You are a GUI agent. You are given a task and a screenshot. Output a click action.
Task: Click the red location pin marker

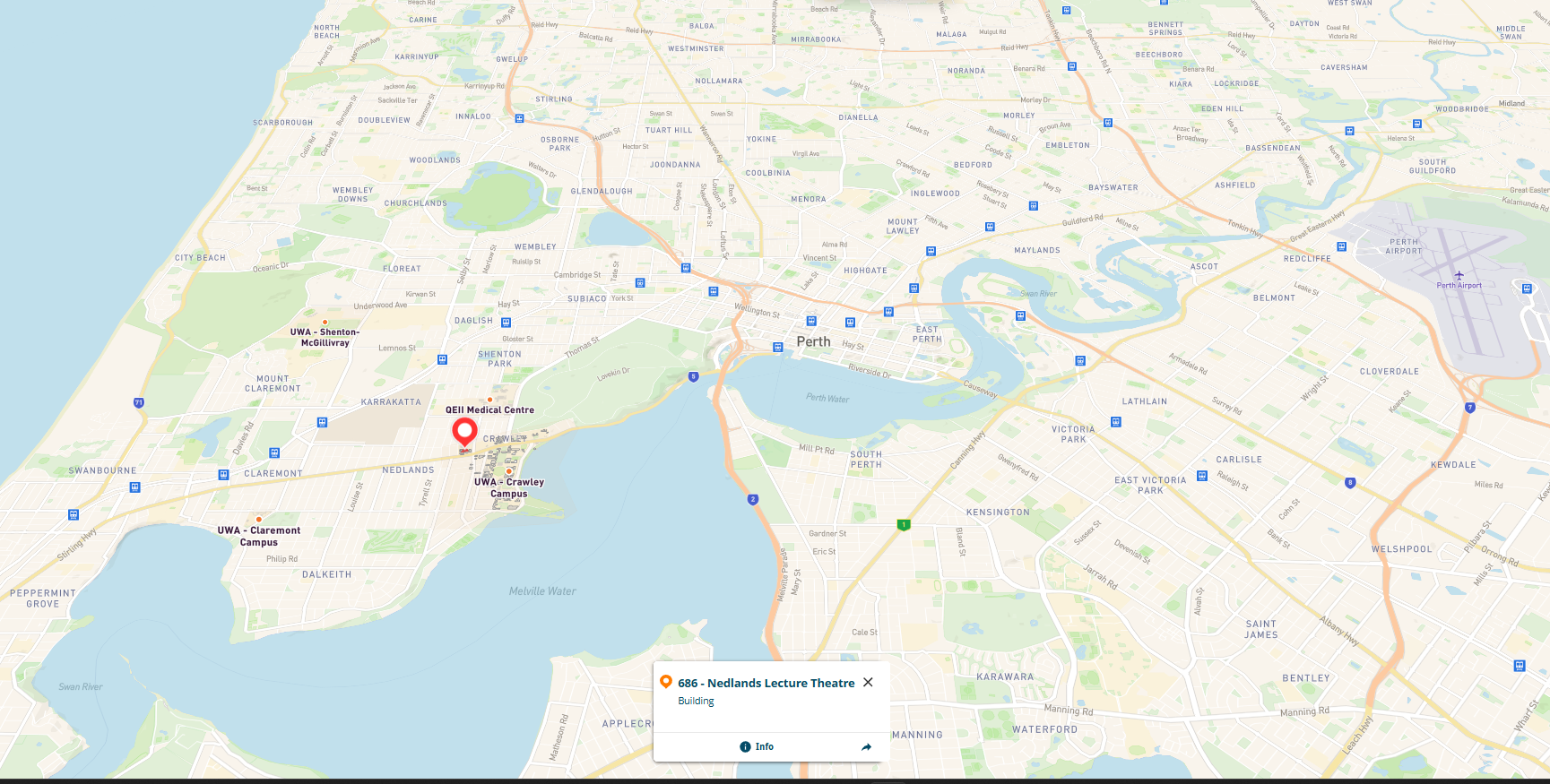pos(464,432)
